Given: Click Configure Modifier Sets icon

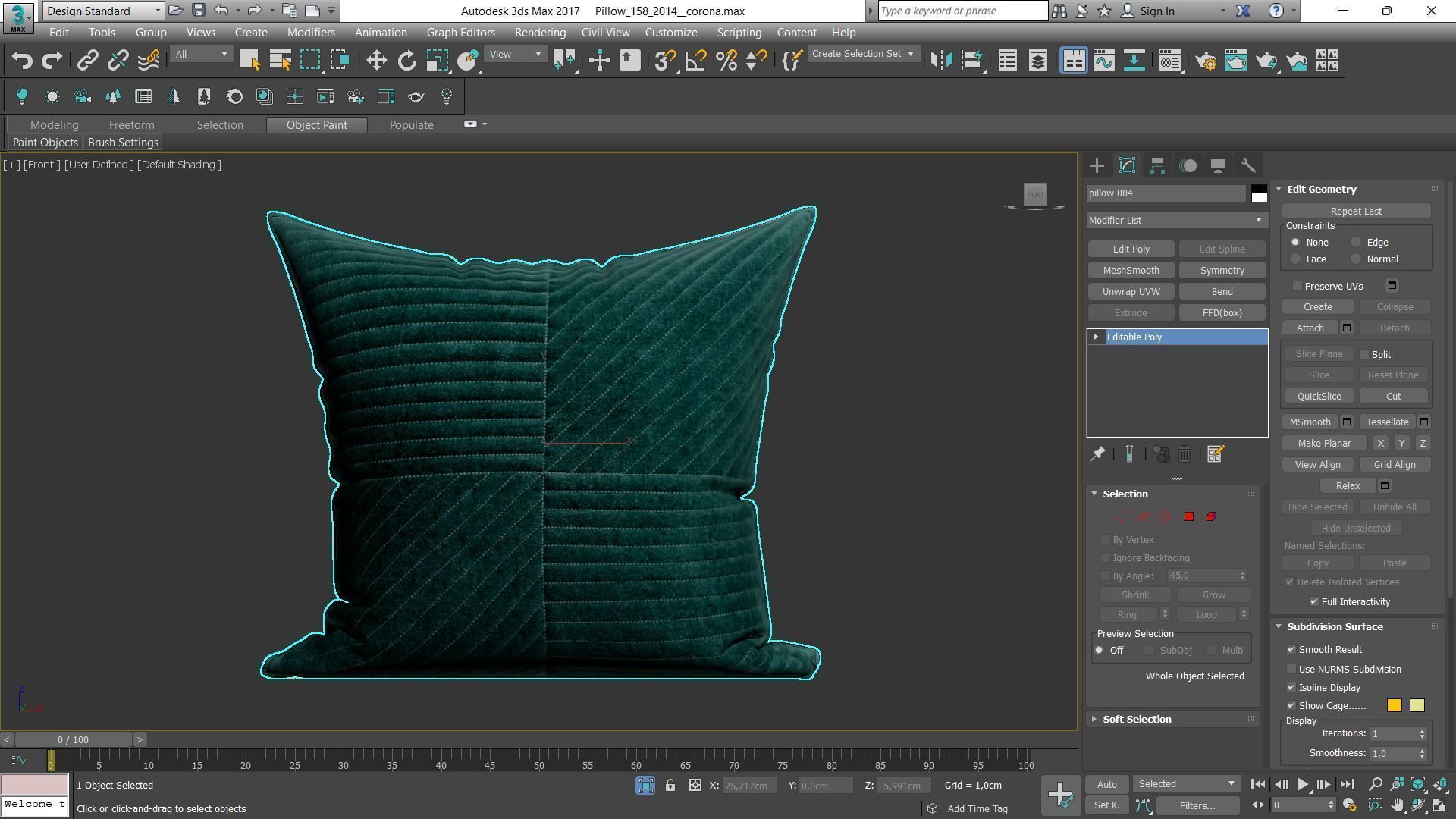Looking at the screenshot, I should [1215, 454].
